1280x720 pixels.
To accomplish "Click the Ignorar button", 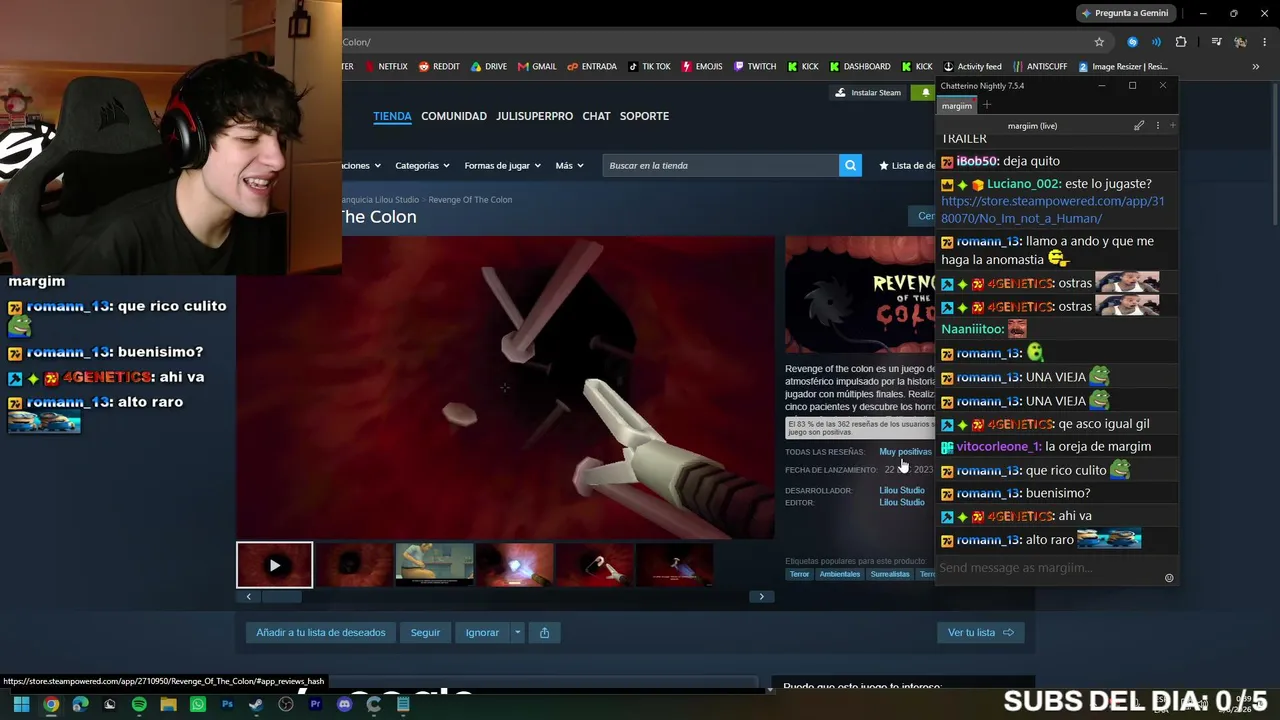I will (x=482, y=632).
